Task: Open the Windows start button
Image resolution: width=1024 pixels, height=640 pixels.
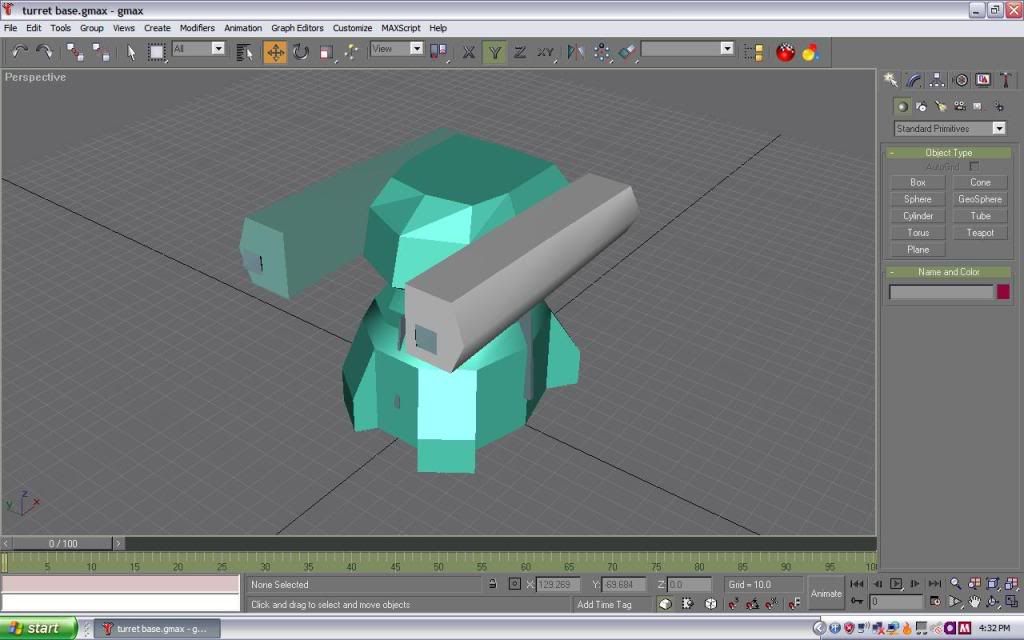Action: (39, 628)
